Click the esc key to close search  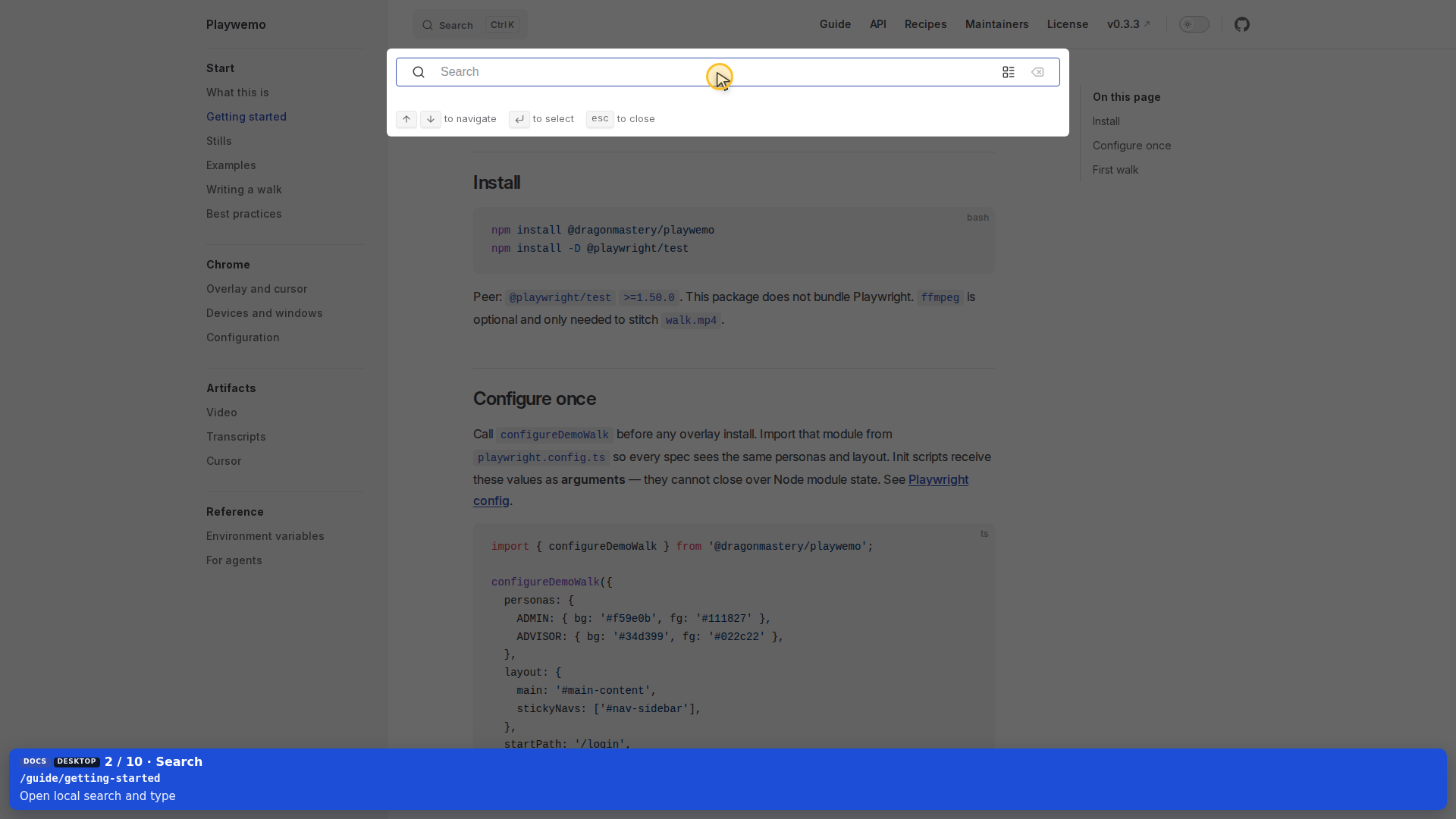600,119
